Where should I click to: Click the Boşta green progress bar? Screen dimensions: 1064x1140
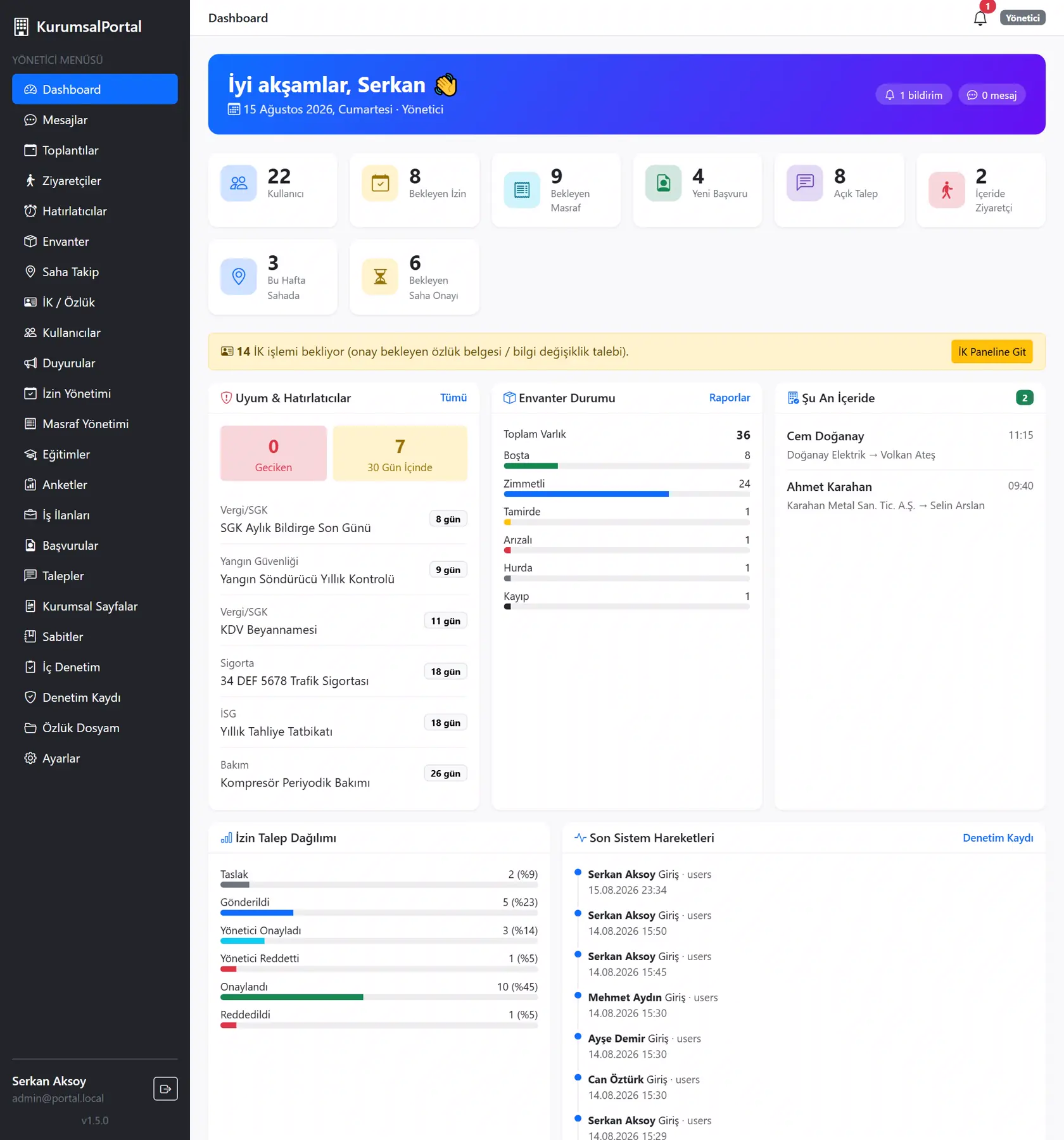point(531,466)
